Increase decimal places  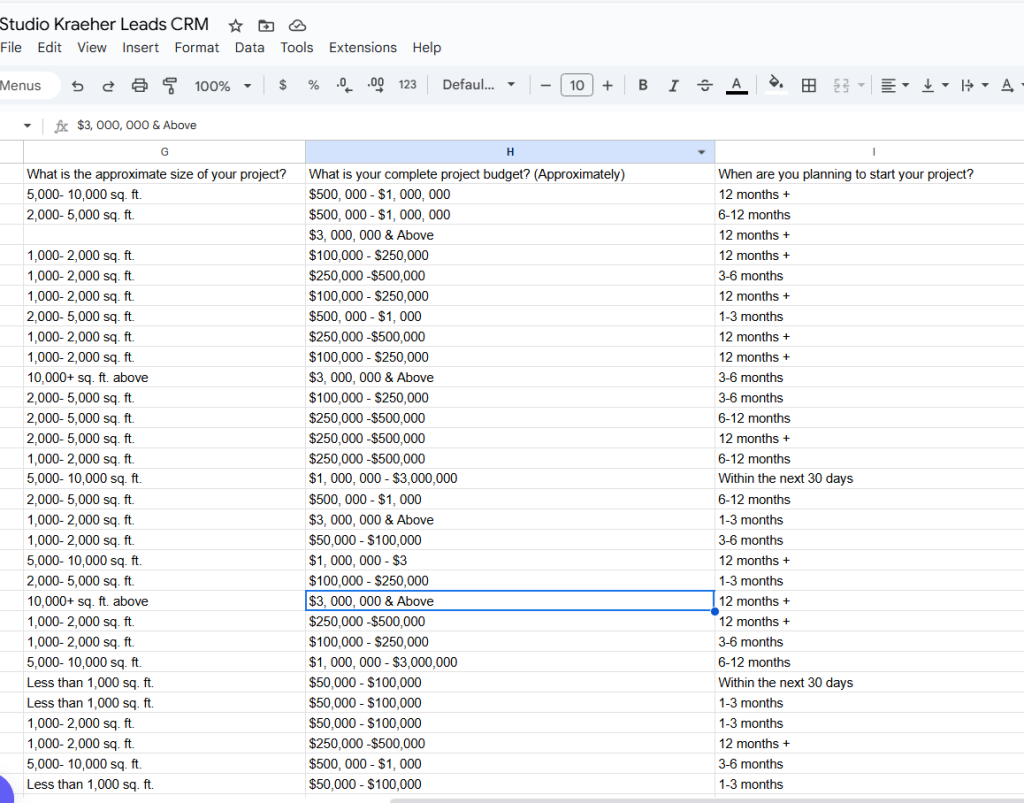tap(376, 85)
